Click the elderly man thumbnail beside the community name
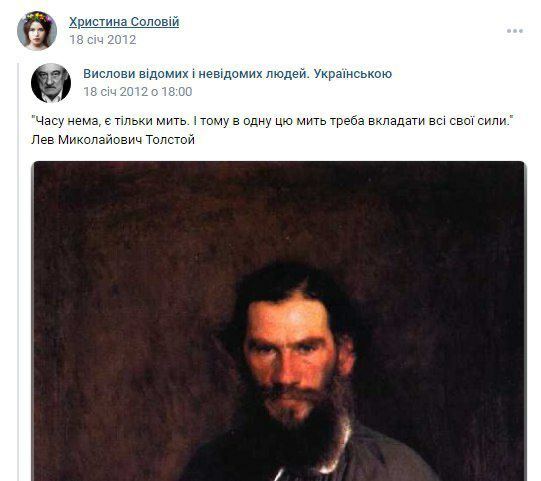 pyautogui.click(x=51, y=83)
